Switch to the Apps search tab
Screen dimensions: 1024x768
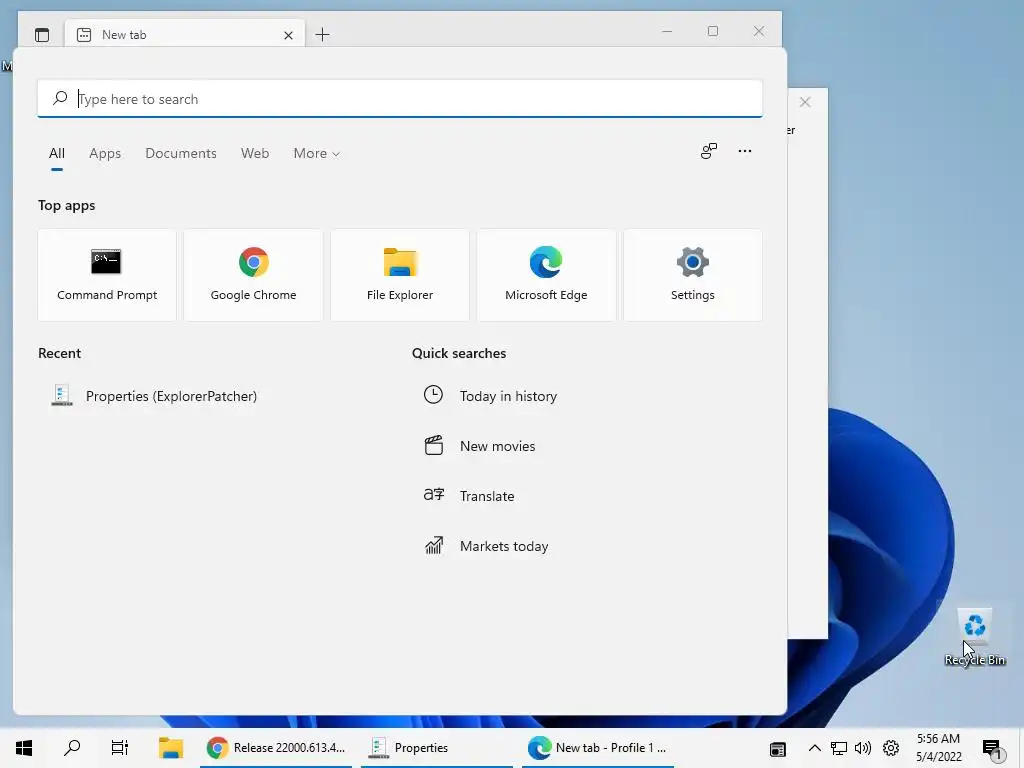coord(105,153)
